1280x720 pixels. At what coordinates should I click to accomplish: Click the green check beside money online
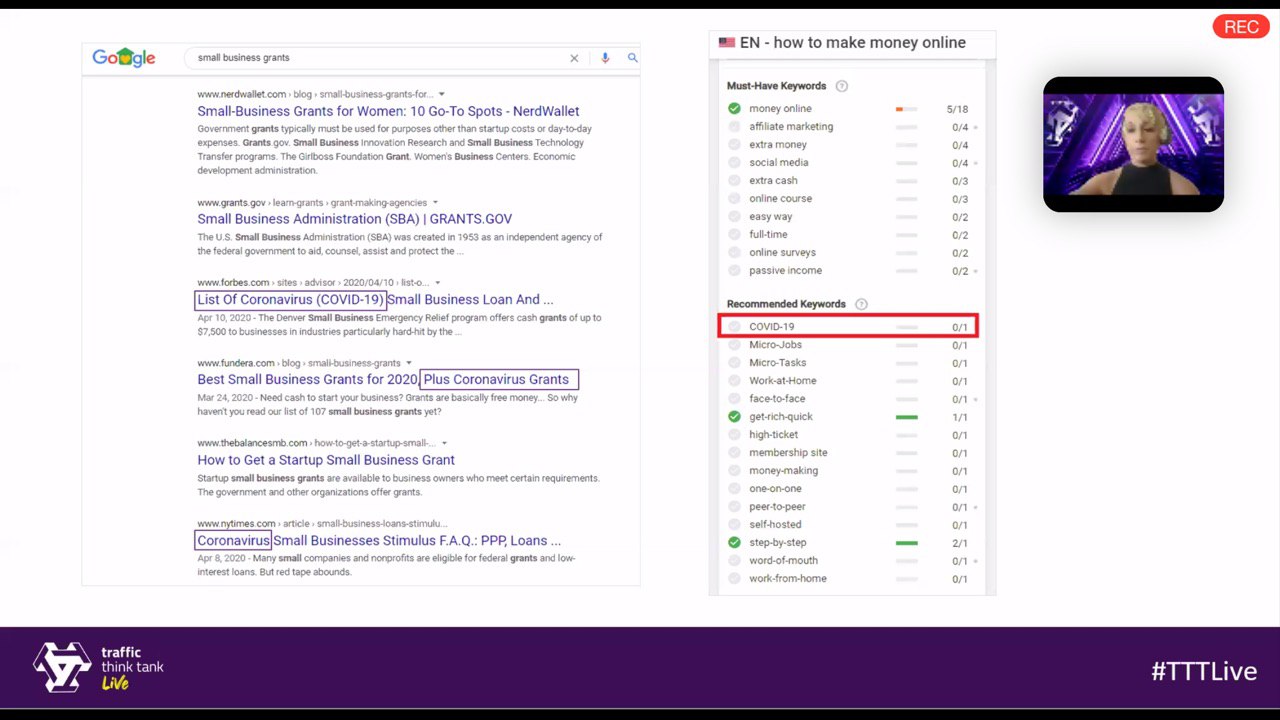(734, 109)
